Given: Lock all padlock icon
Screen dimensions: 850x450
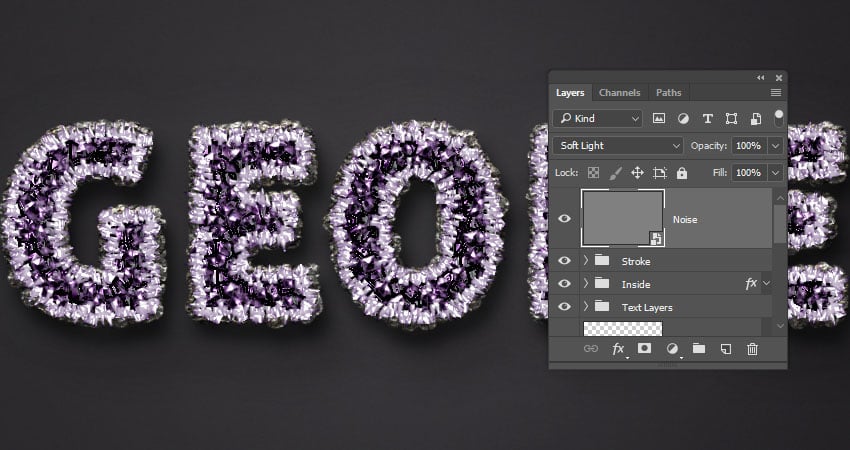Looking at the screenshot, I should tap(682, 173).
